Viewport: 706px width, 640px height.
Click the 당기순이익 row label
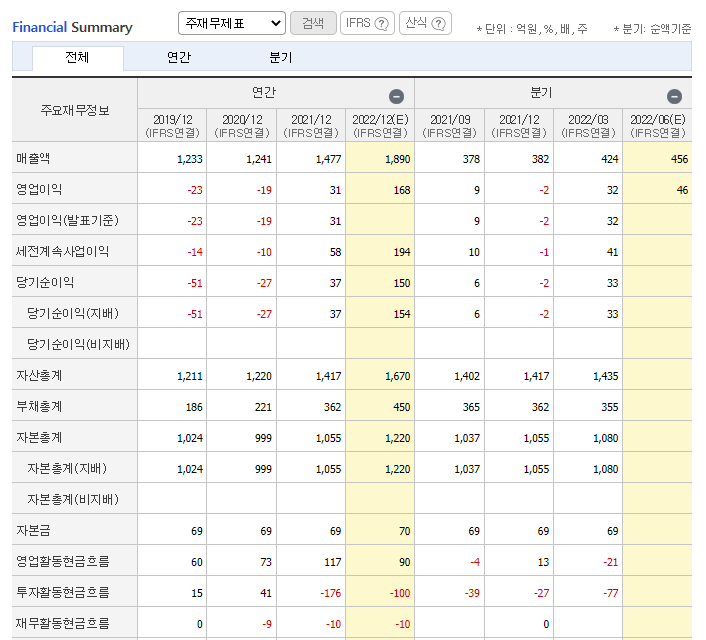[x=45, y=282]
